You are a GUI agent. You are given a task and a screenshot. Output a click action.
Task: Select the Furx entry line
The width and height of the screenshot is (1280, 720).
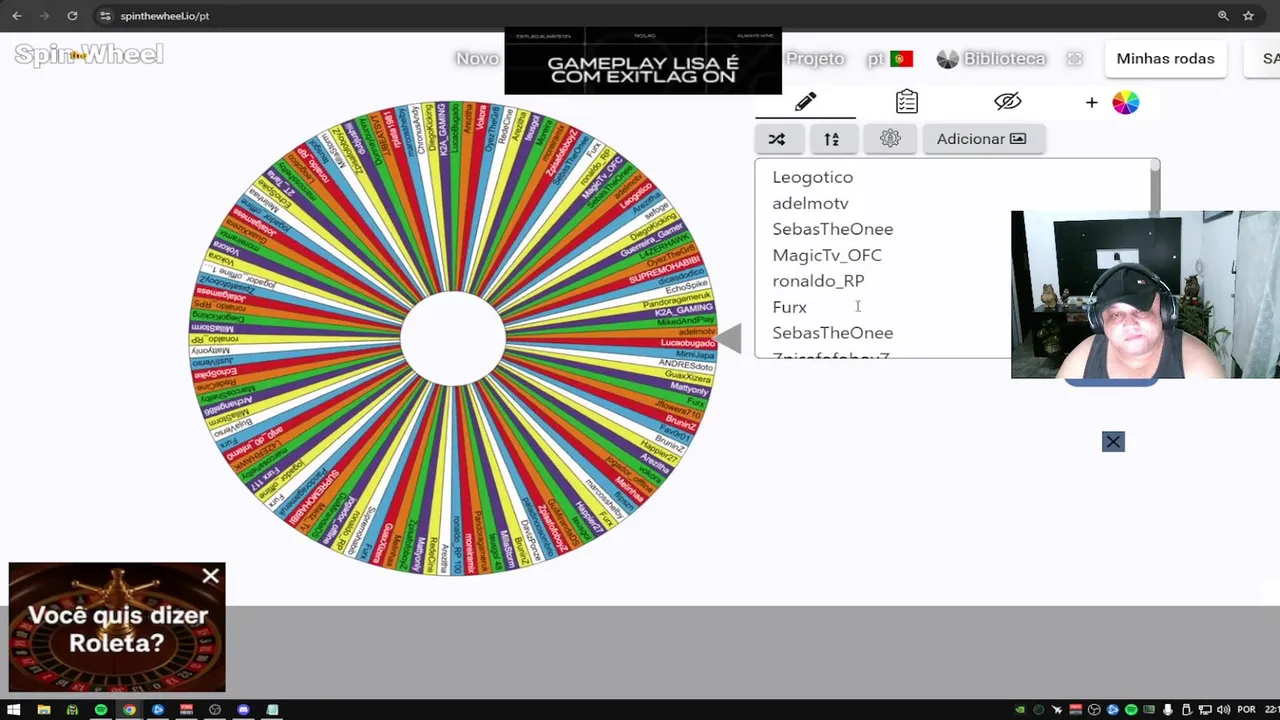click(x=789, y=307)
